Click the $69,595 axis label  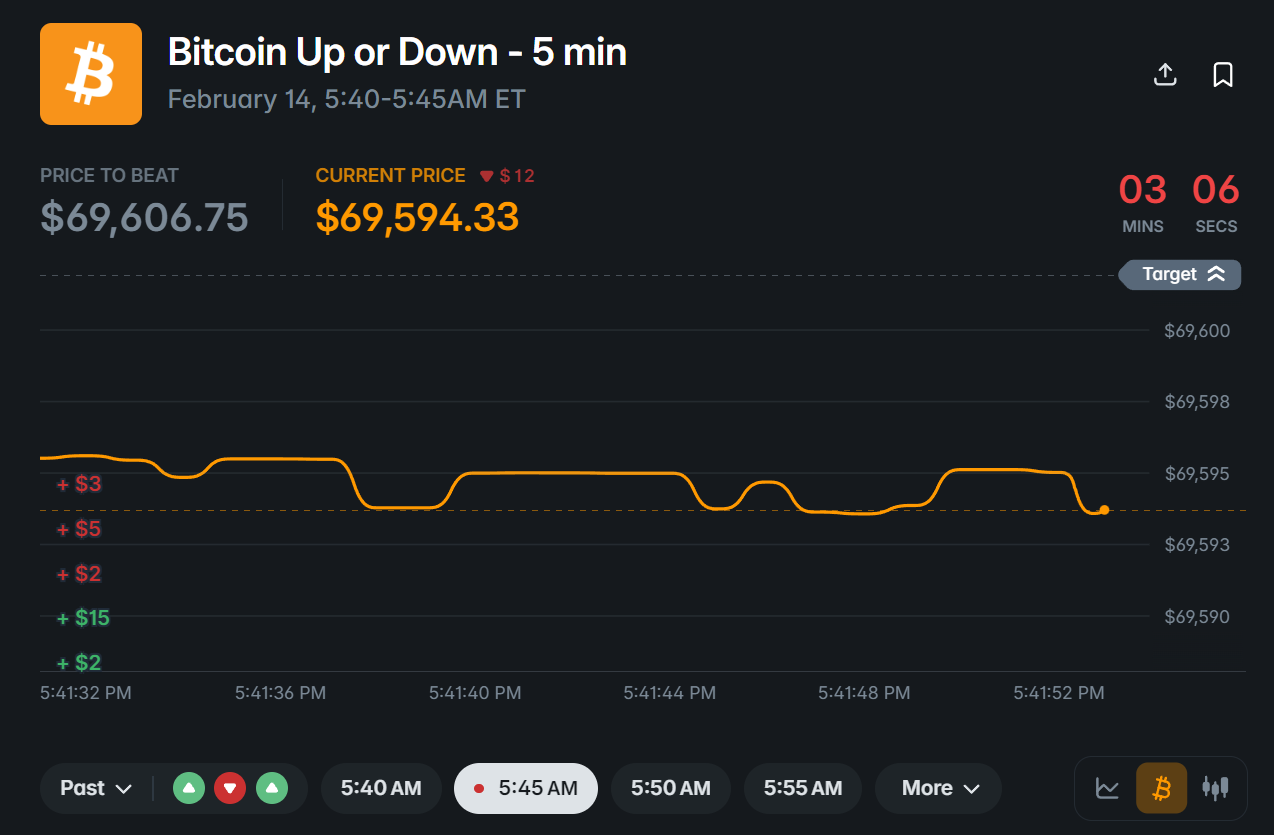(1198, 474)
